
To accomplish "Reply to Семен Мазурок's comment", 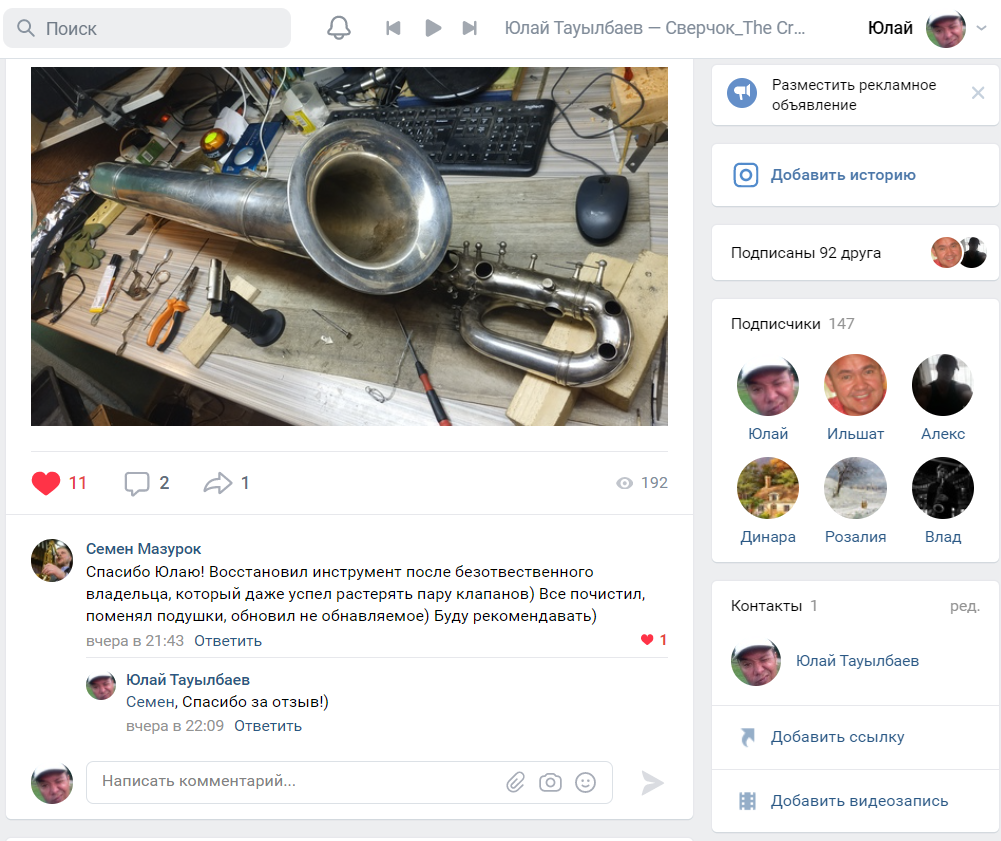I will click(x=228, y=641).
